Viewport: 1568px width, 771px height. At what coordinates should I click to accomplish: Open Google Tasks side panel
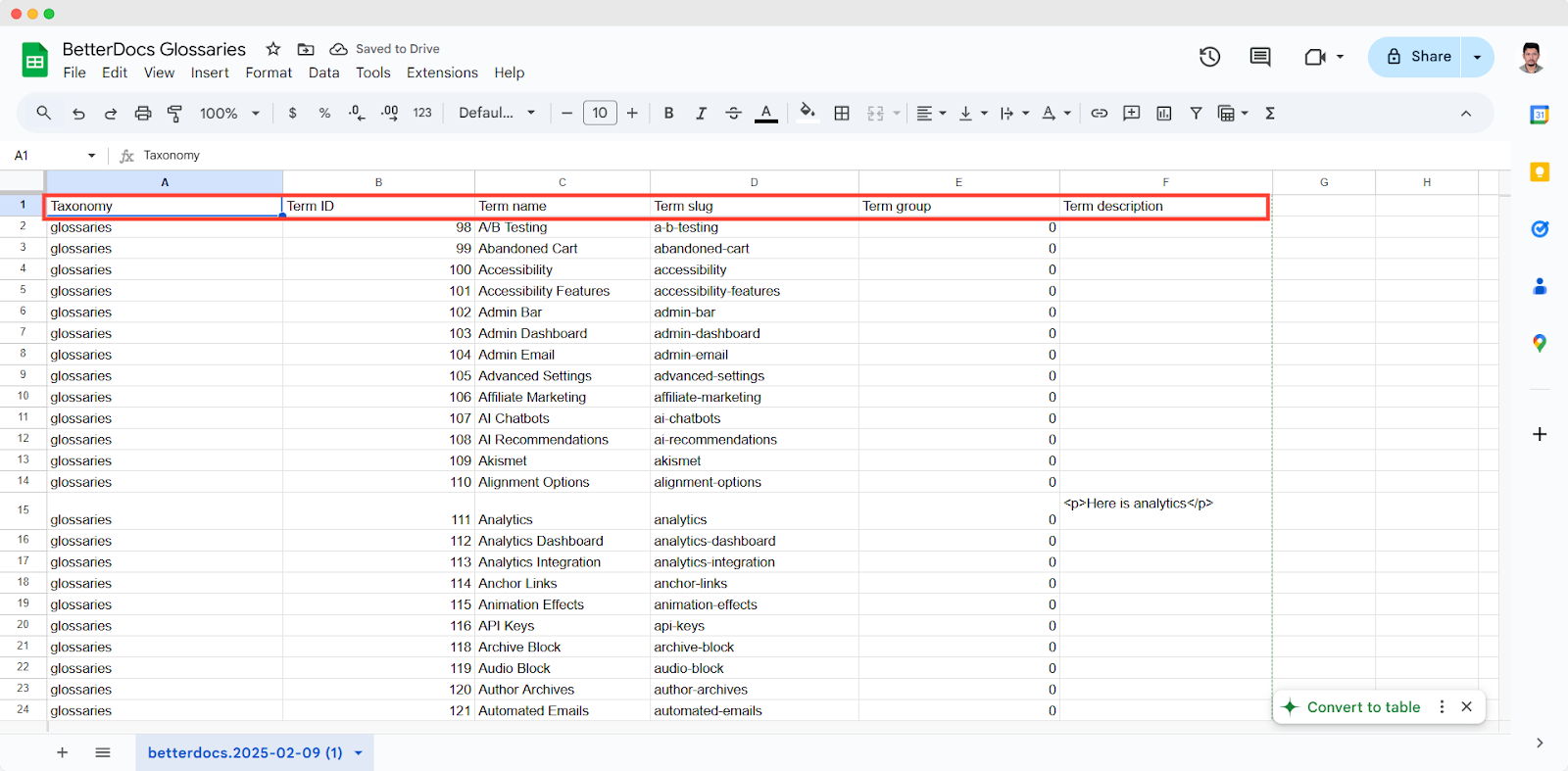[1540, 229]
